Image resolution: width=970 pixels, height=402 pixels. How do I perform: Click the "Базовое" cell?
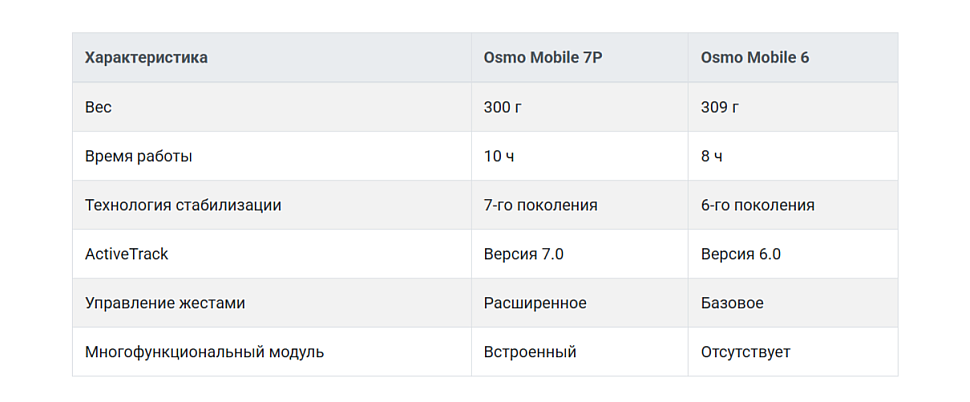(x=732, y=303)
